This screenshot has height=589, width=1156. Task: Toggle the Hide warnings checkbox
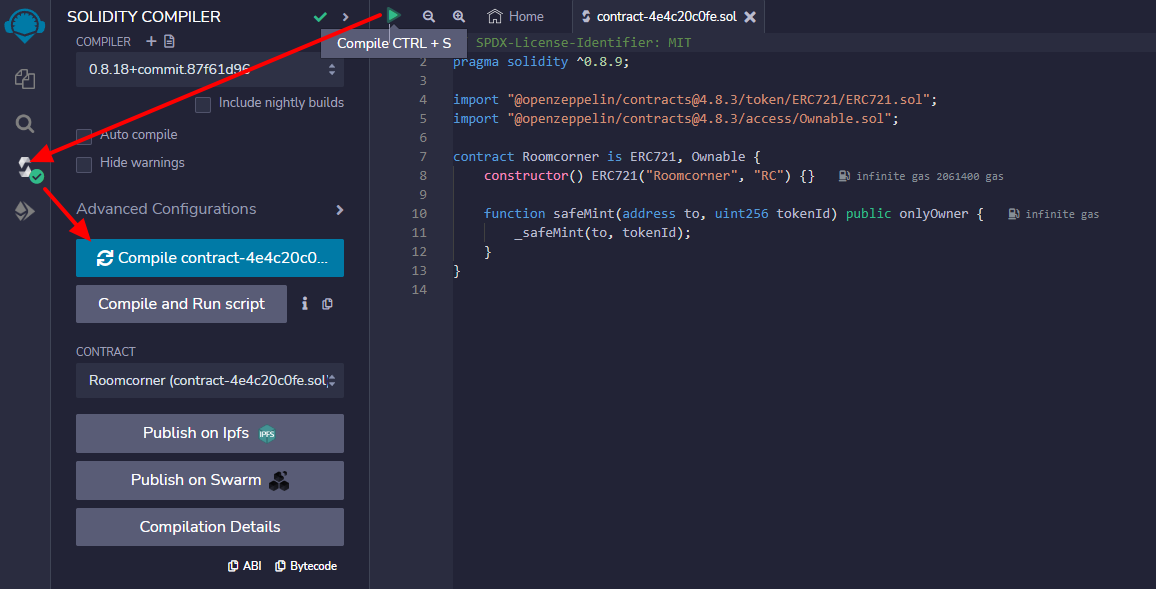tap(84, 164)
